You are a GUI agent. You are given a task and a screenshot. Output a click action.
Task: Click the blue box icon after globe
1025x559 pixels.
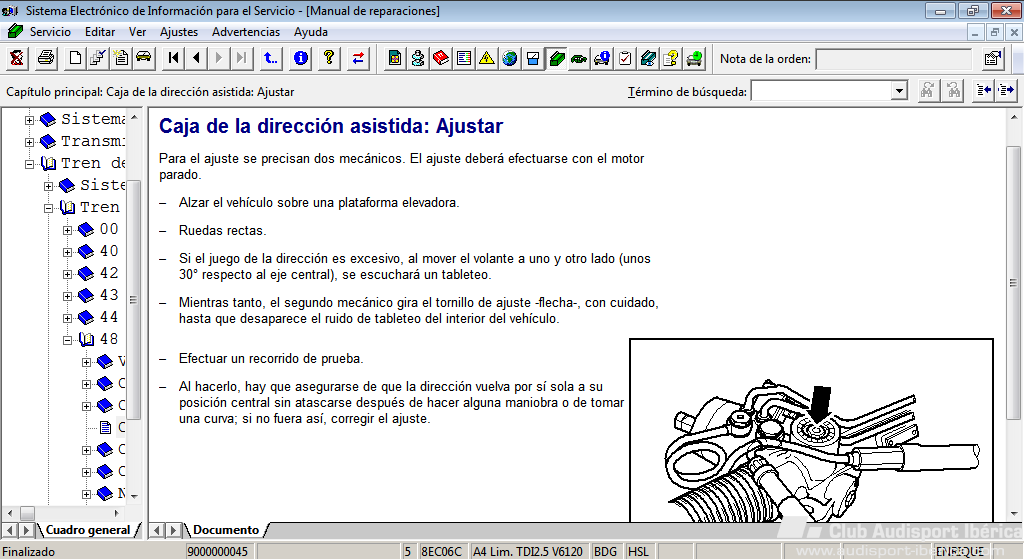(533, 59)
